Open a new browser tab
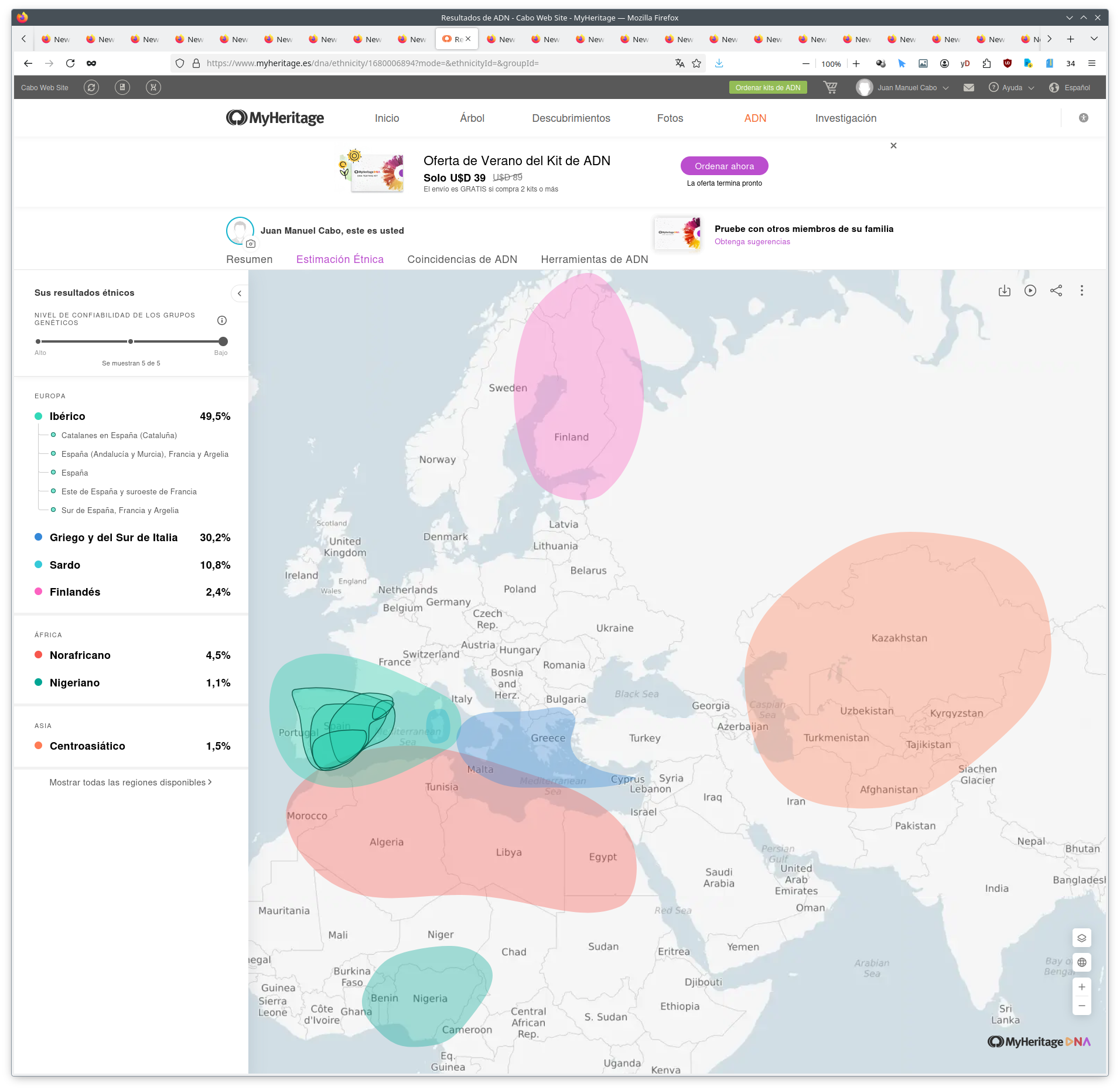This screenshot has height=1090, width=1120. (1070, 39)
